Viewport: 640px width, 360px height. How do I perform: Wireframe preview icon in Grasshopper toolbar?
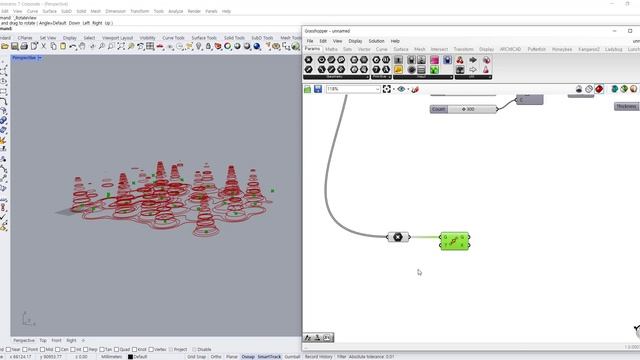point(589,89)
